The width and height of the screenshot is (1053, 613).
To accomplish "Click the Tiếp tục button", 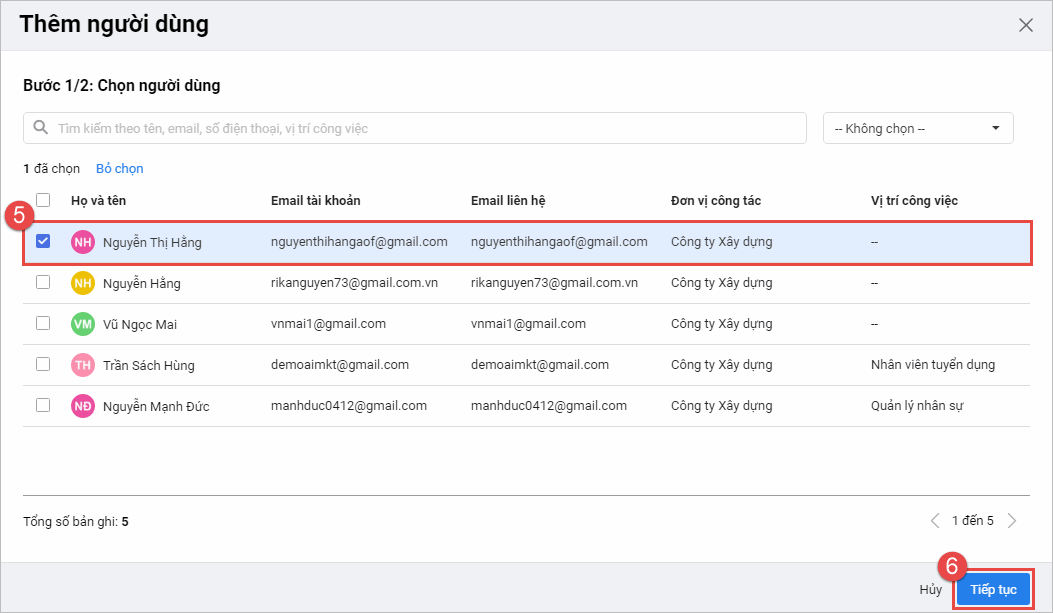I will 993,590.
